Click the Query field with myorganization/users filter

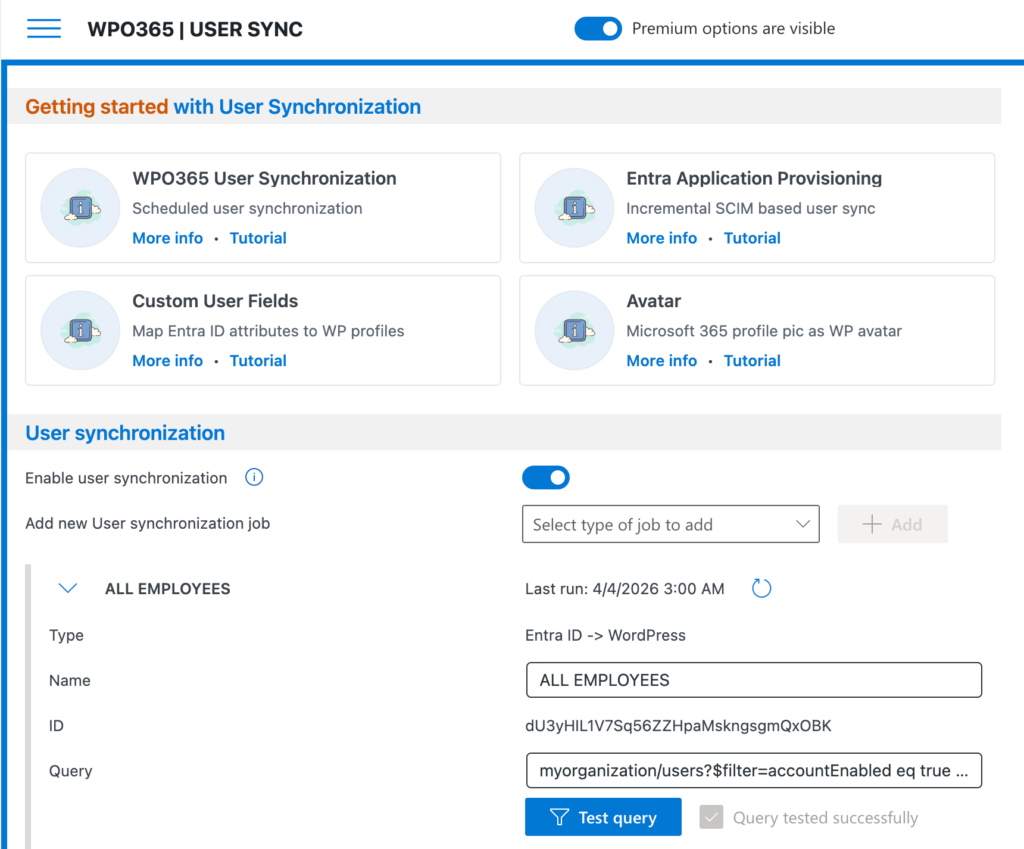pyautogui.click(x=753, y=770)
